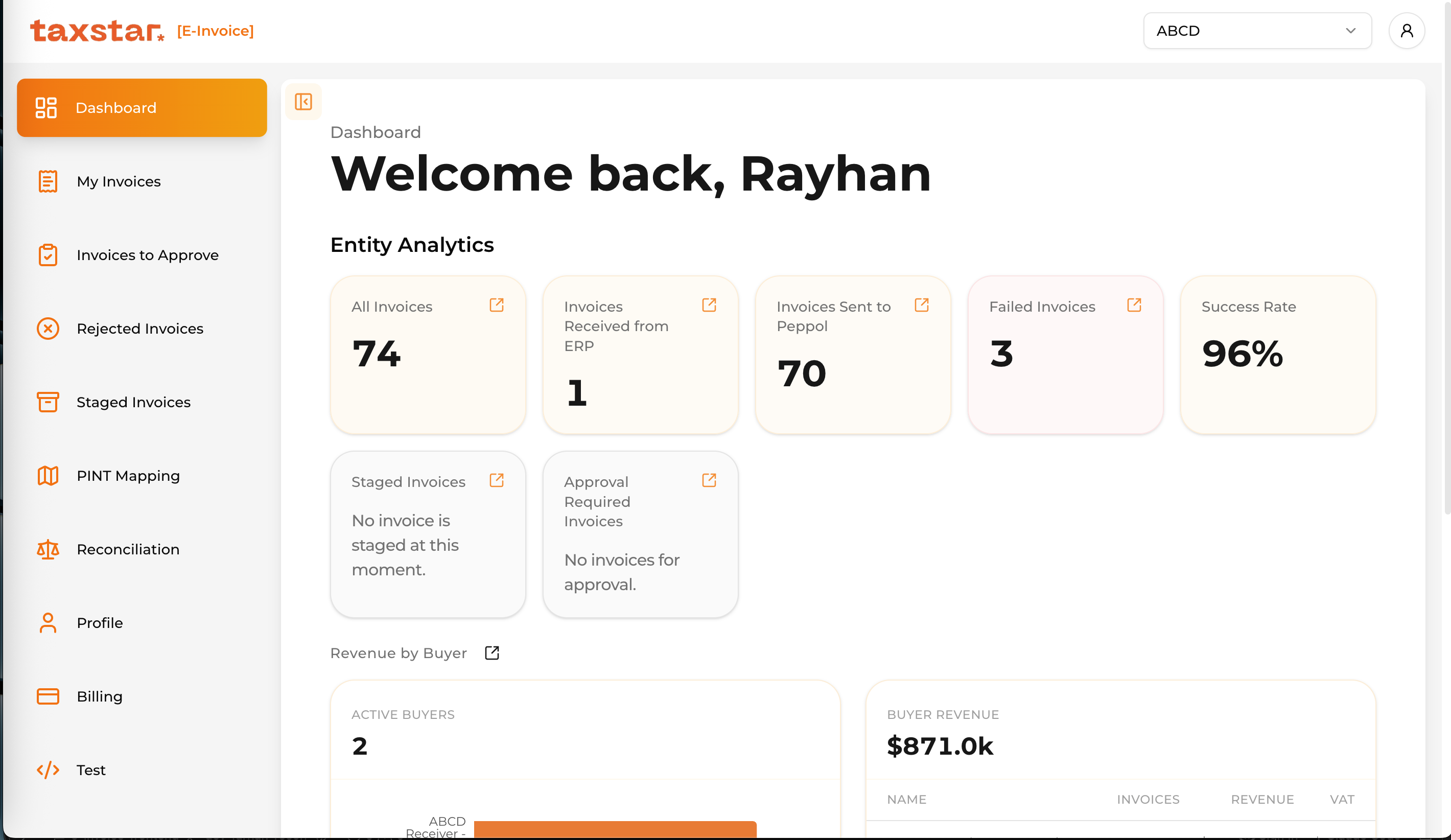Image resolution: width=1451 pixels, height=840 pixels.
Task: Click the Invoices Received from ERP count 1
Action: [x=576, y=393]
